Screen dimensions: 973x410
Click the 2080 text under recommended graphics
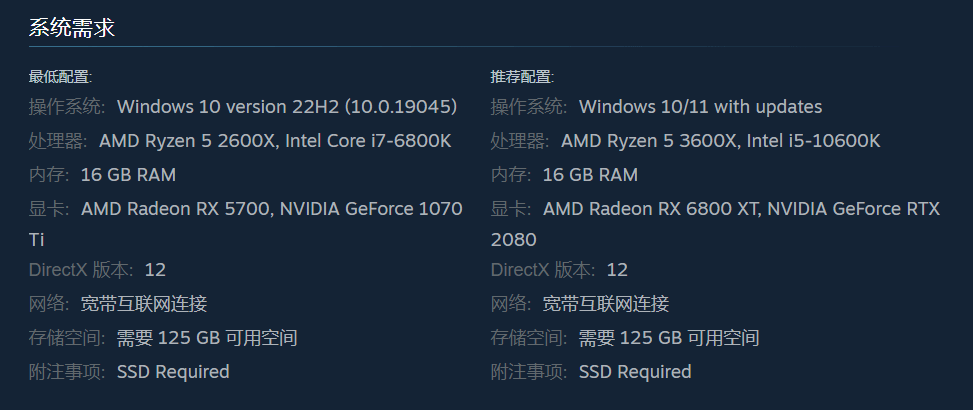pos(514,239)
